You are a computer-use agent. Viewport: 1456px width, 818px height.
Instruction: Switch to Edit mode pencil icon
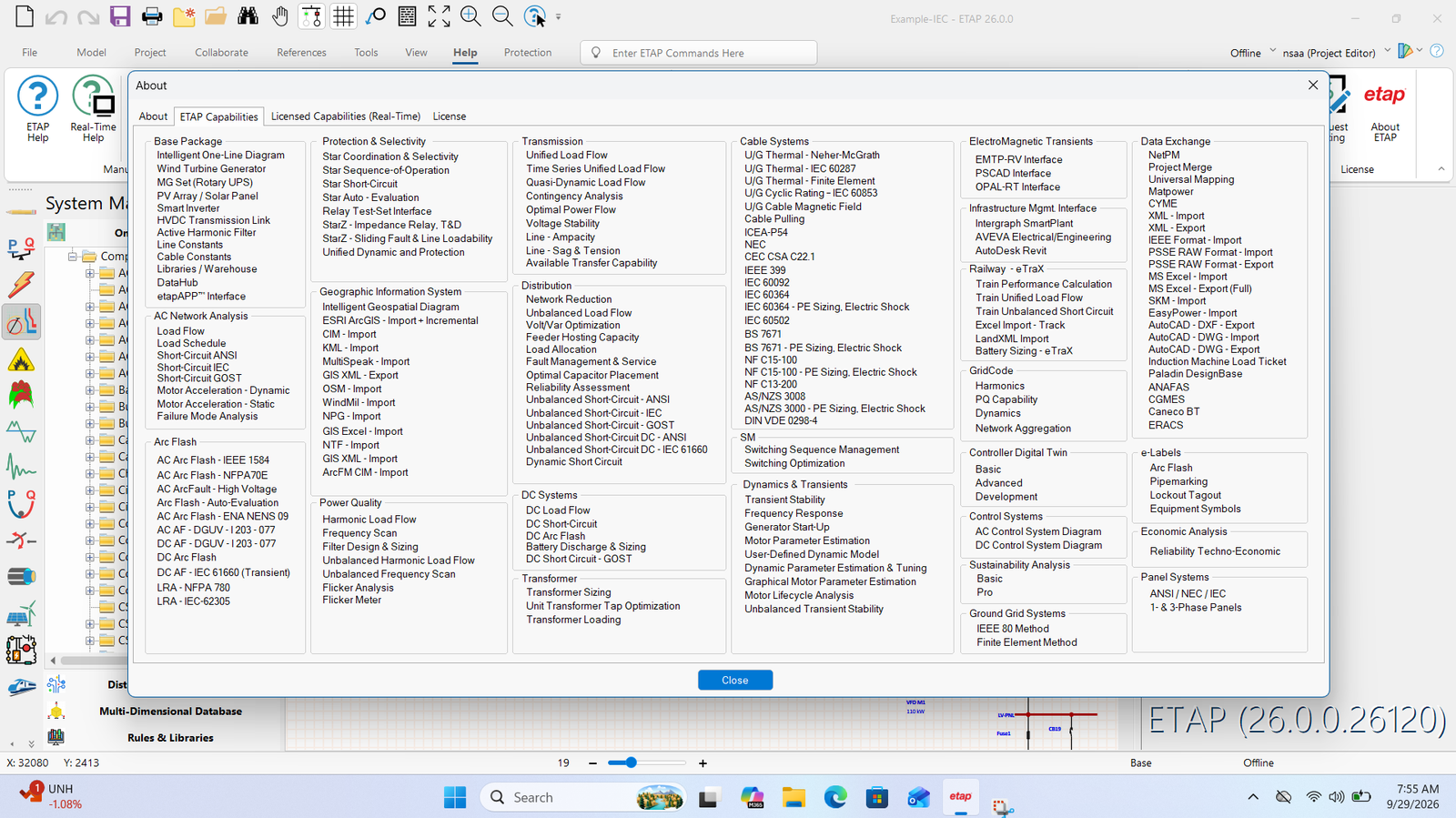click(x=21, y=211)
